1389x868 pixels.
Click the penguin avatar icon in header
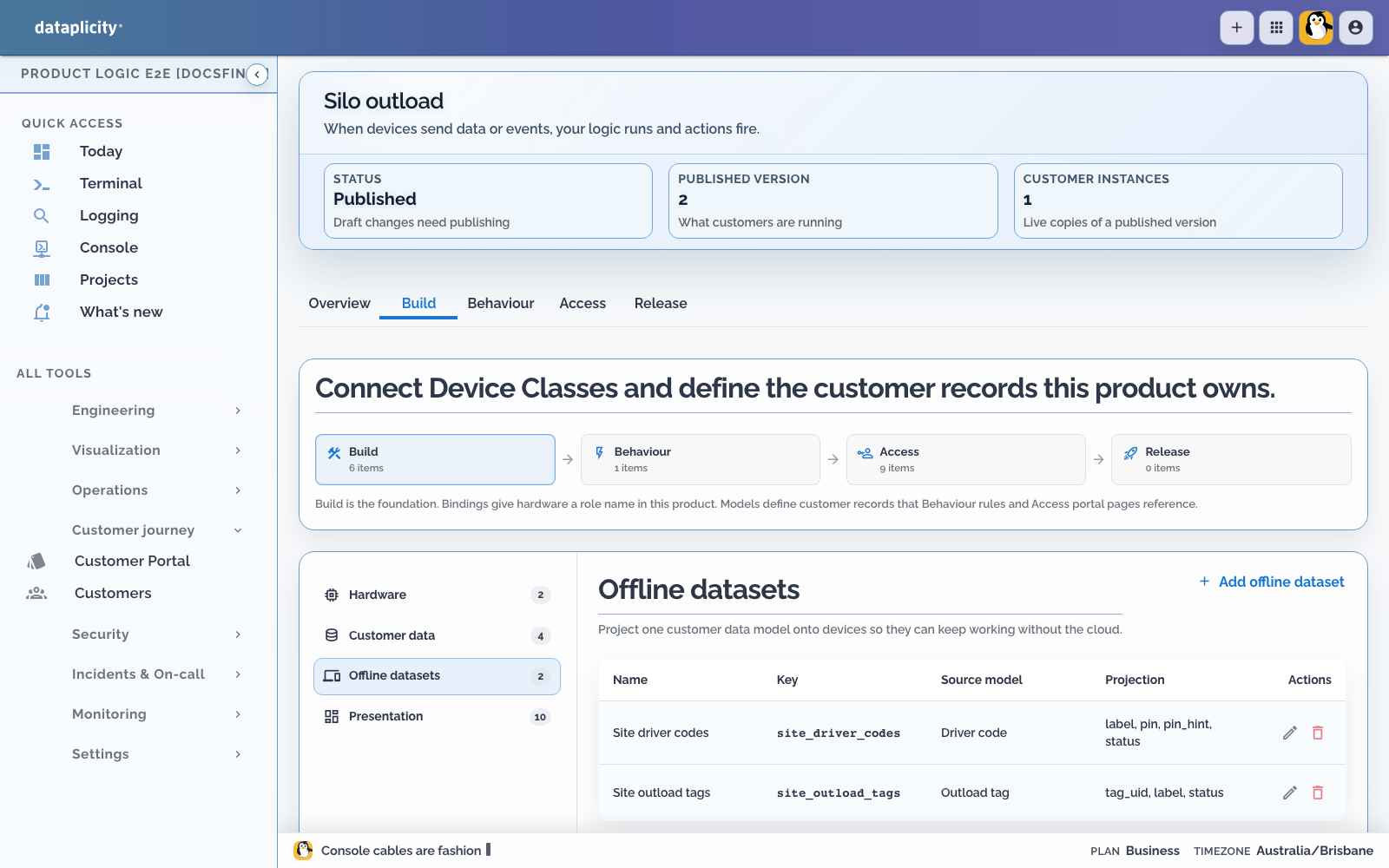tap(1316, 28)
